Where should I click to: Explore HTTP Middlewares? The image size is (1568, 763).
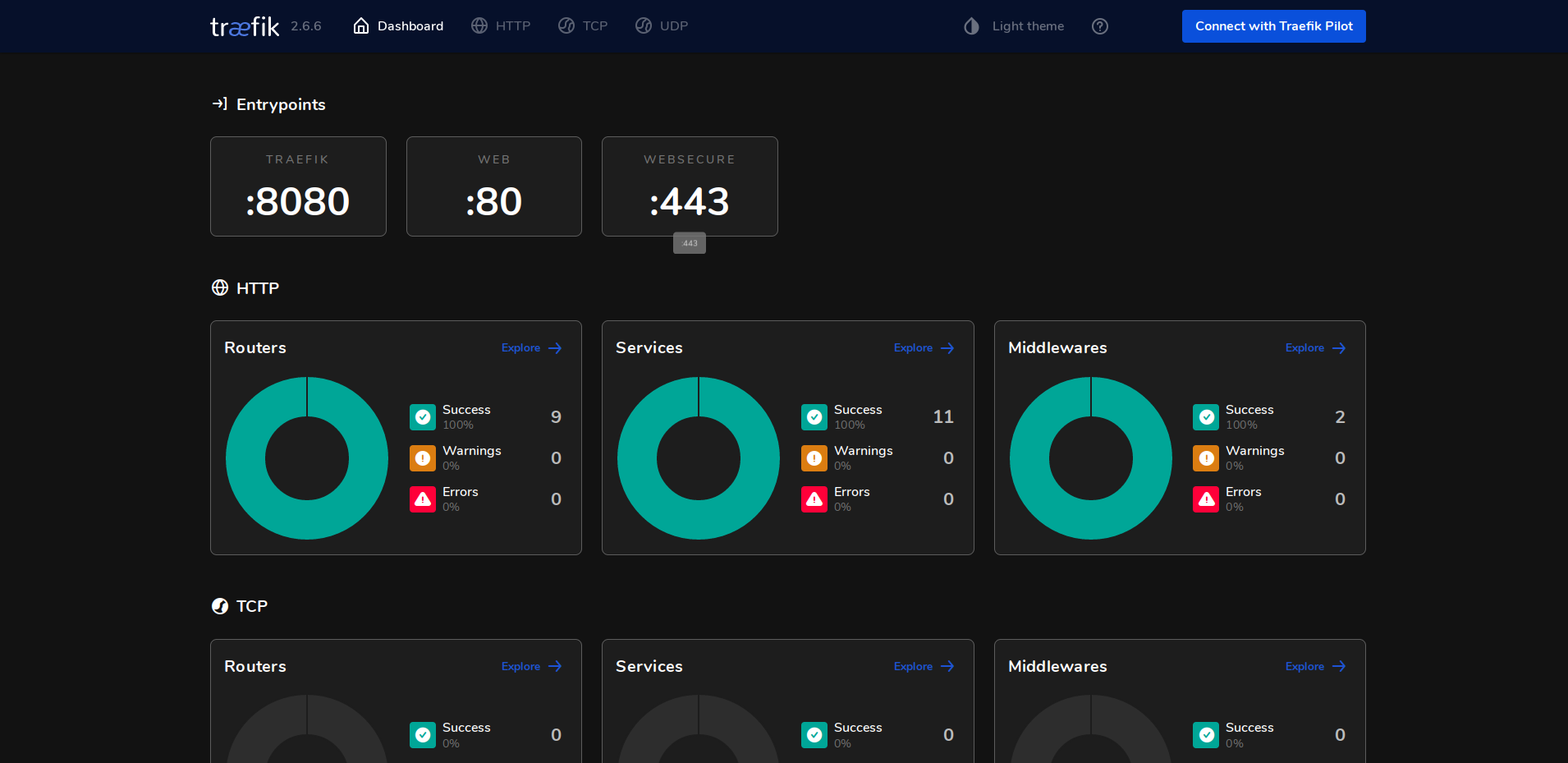1316,348
